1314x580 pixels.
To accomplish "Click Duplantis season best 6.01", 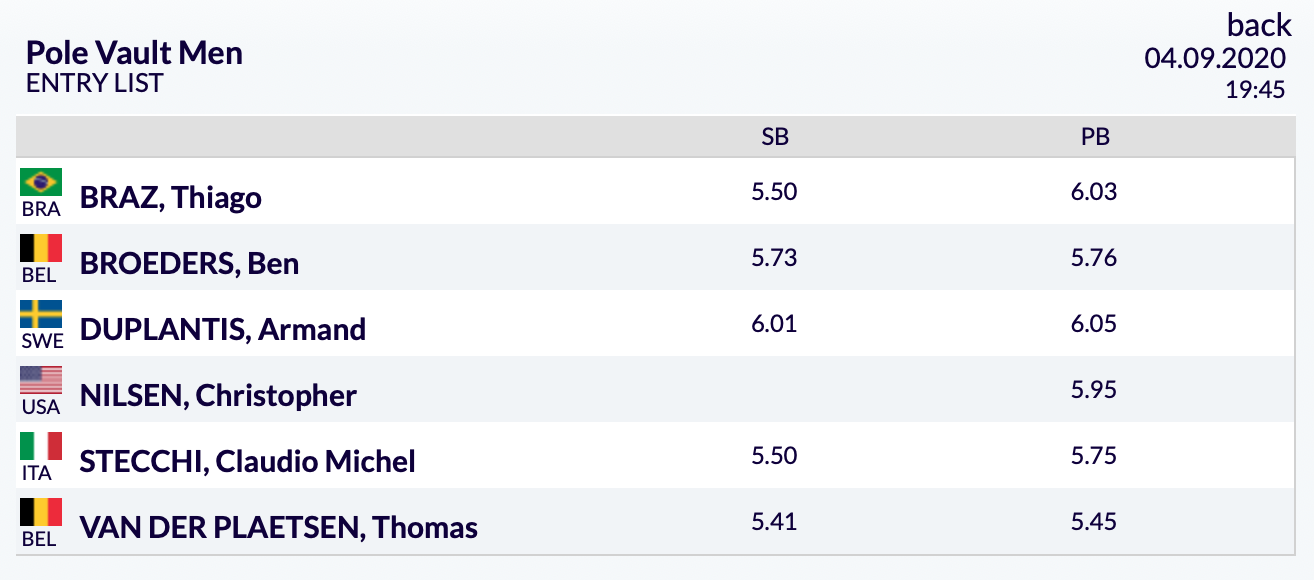I will click(775, 323).
